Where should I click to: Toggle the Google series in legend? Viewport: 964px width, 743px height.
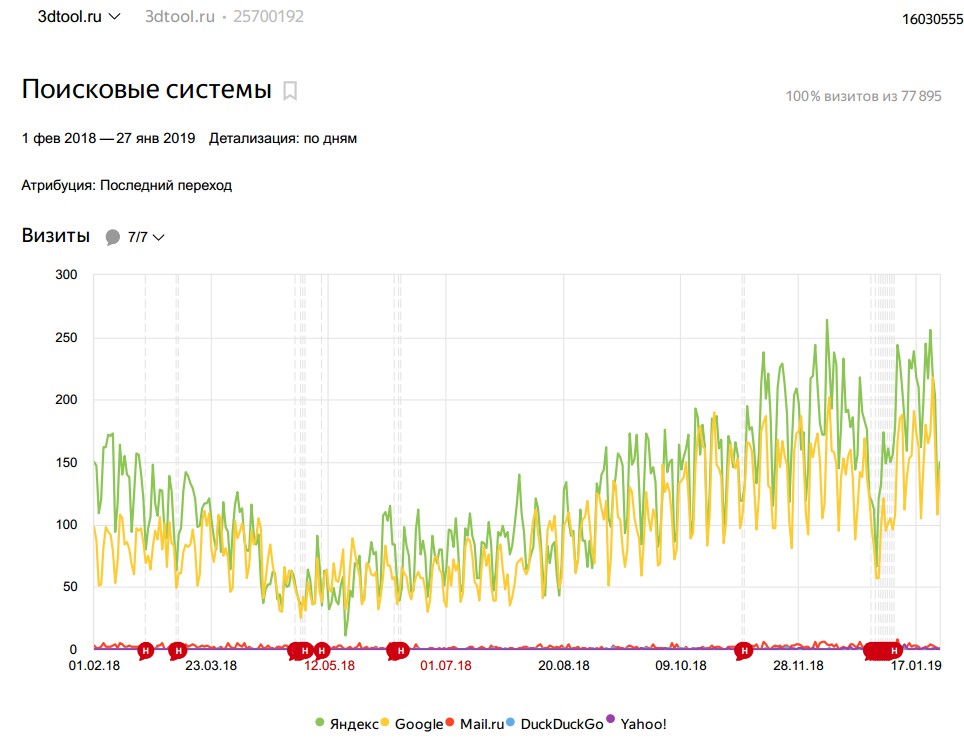click(412, 723)
